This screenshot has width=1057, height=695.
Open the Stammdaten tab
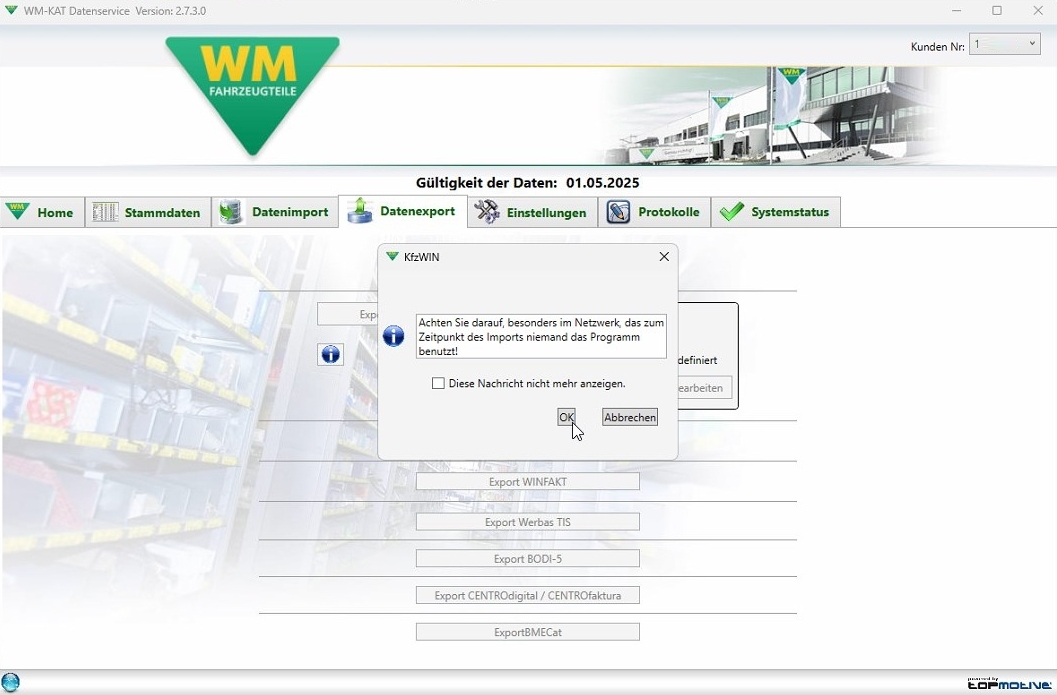coord(148,212)
